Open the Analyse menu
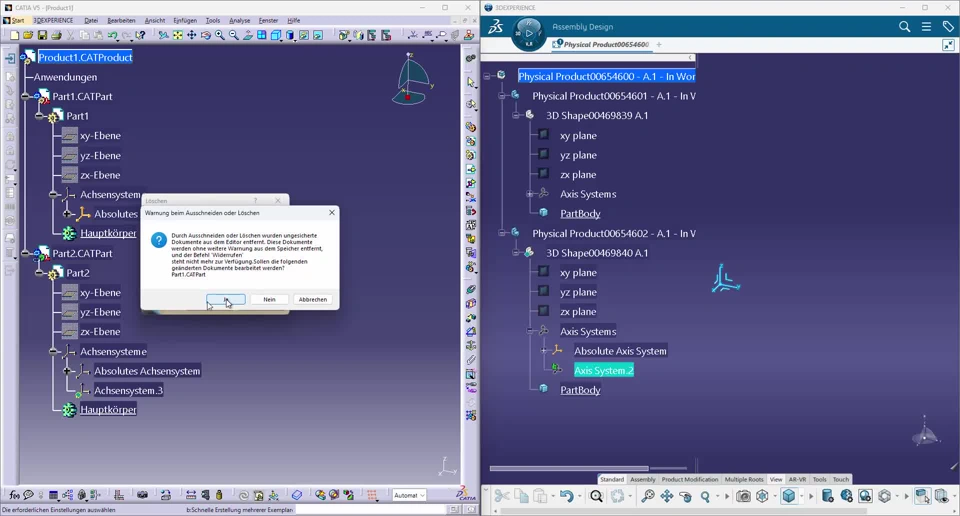Image resolution: width=960 pixels, height=516 pixels. (x=239, y=20)
